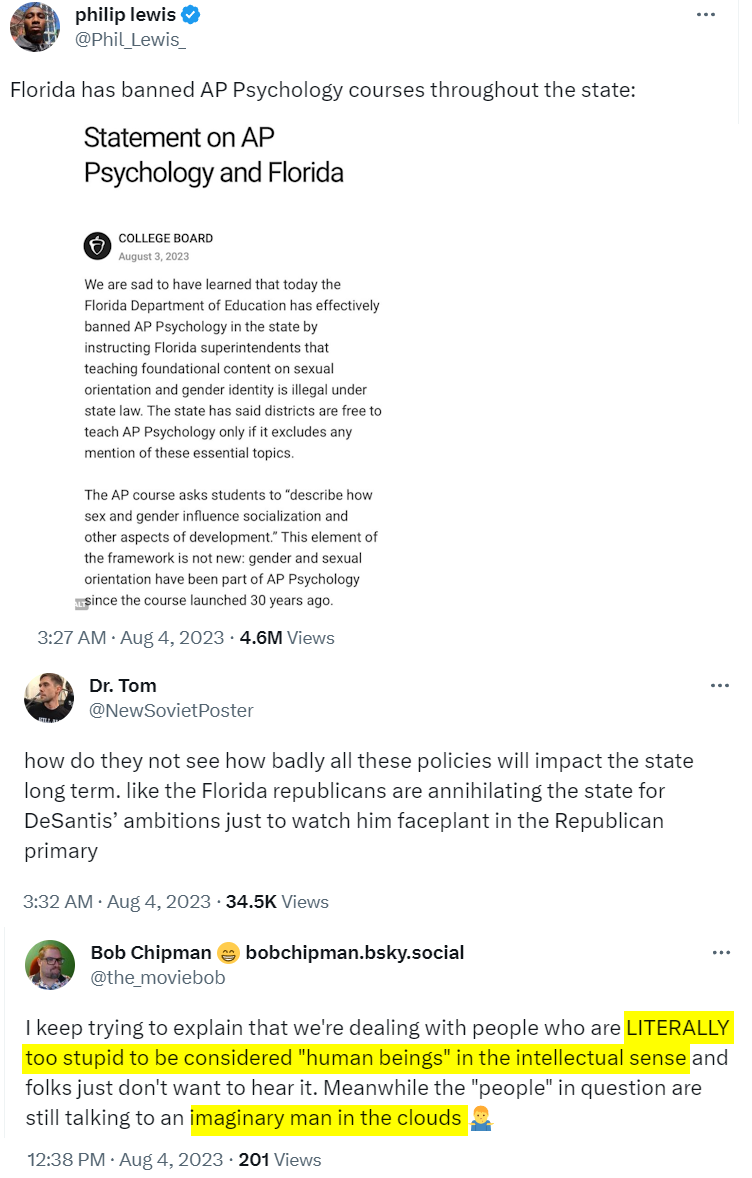
Task: Click the grinning emoji in Bob Chipman's name
Action: point(228,952)
